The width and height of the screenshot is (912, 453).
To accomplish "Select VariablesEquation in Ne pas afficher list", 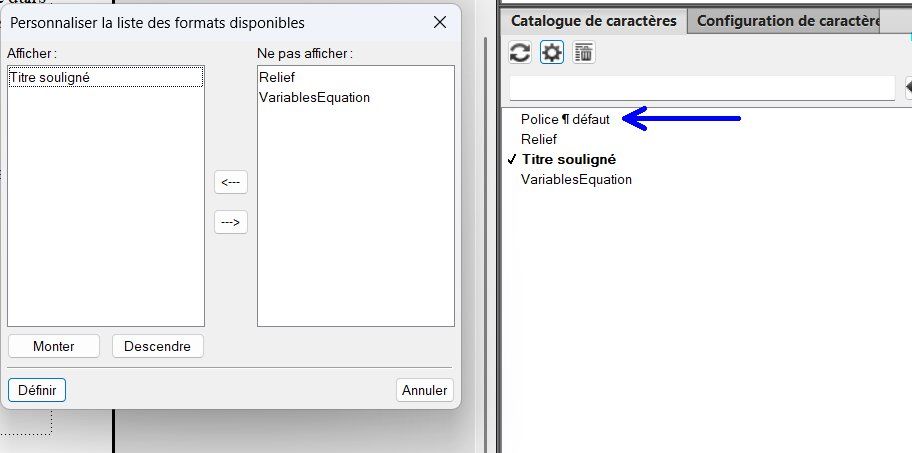I will tap(314, 97).
